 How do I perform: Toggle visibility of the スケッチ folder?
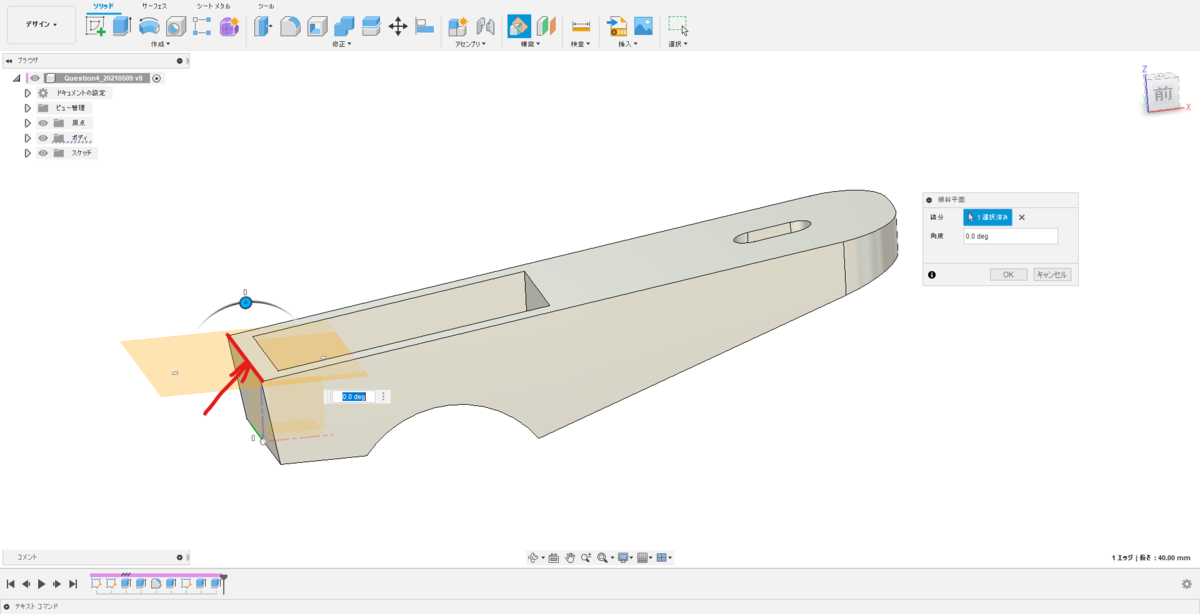(43, 153)
